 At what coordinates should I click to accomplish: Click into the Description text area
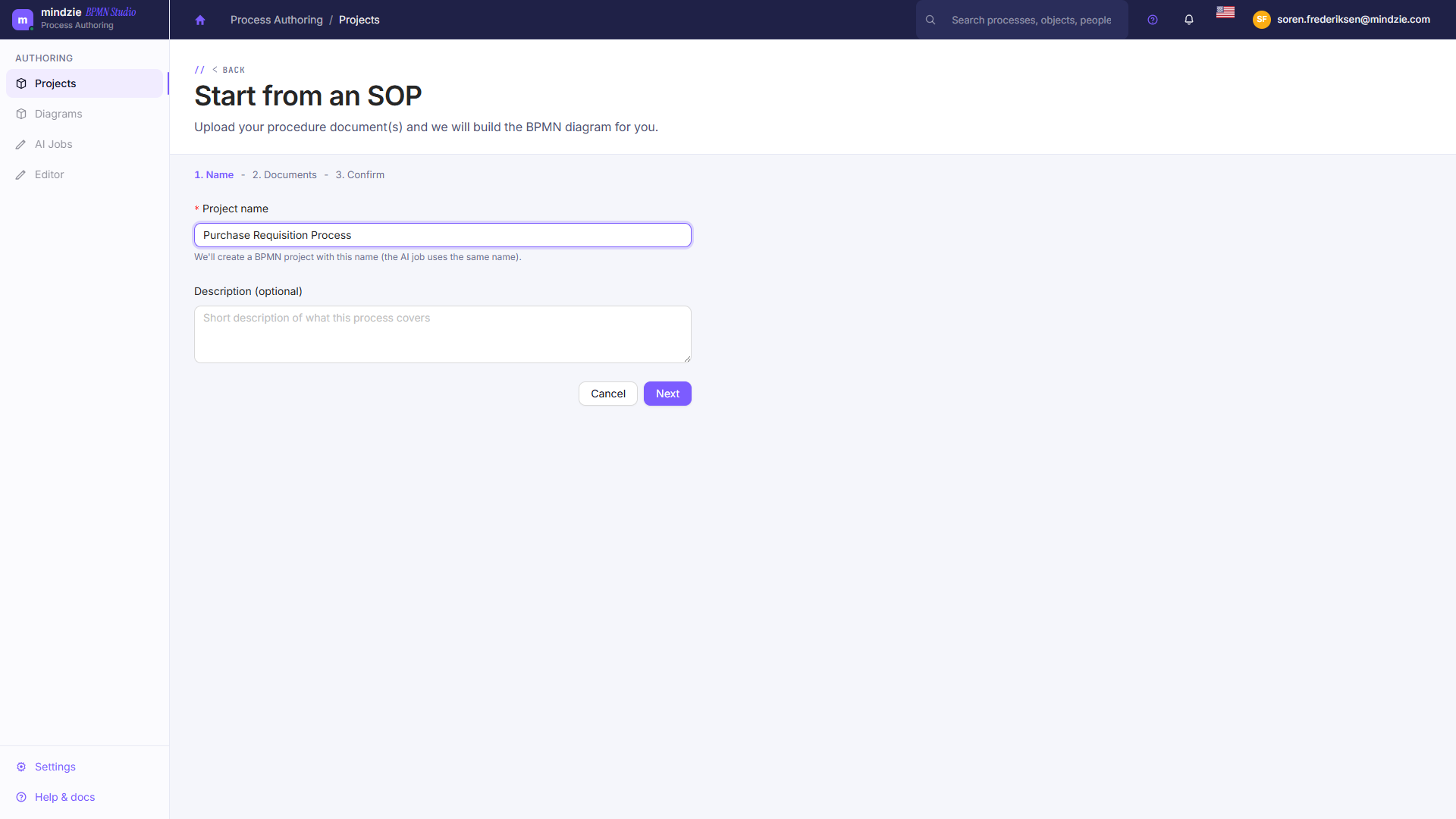443,334
